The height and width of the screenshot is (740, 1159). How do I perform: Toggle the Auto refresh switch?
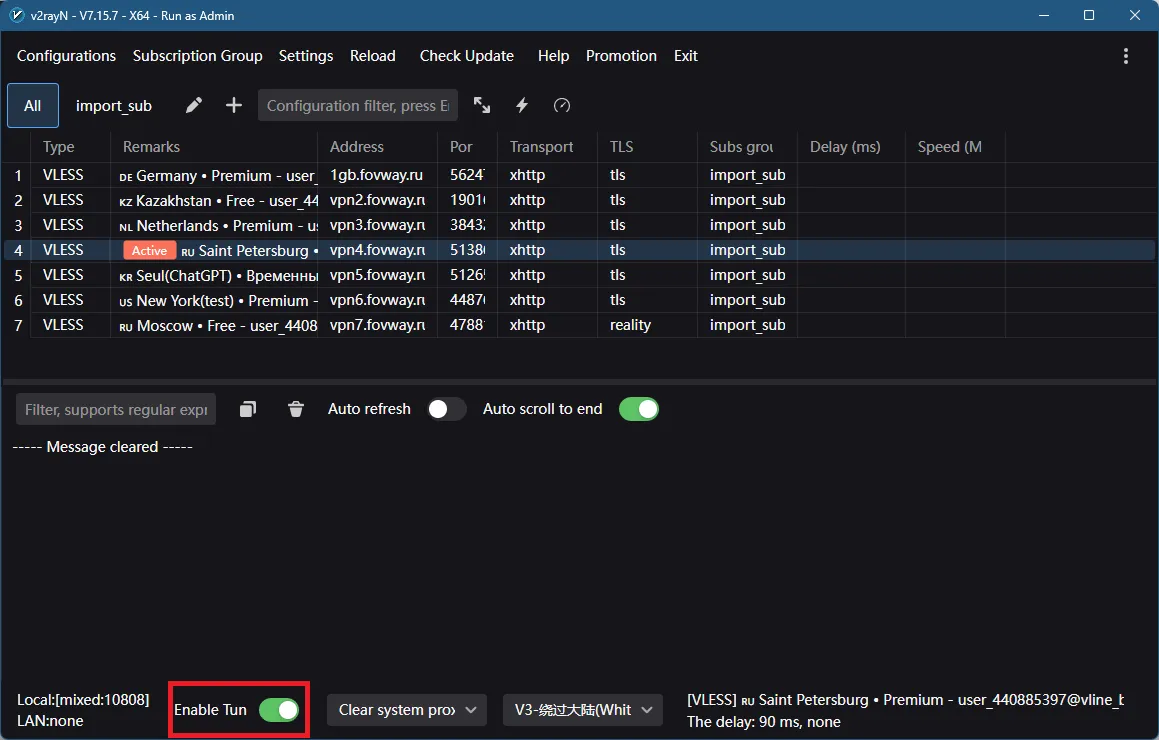click(446, 409)
